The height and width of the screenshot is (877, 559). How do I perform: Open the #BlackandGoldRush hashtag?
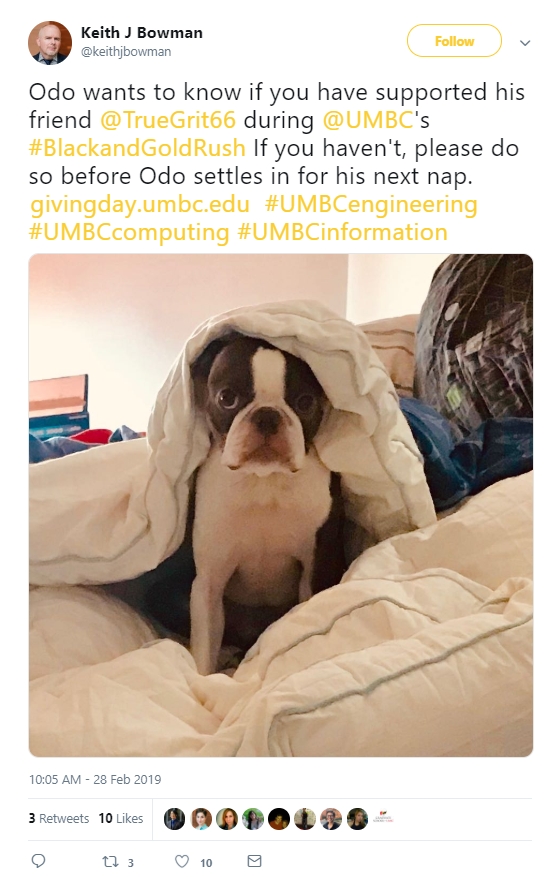(137, 148)
